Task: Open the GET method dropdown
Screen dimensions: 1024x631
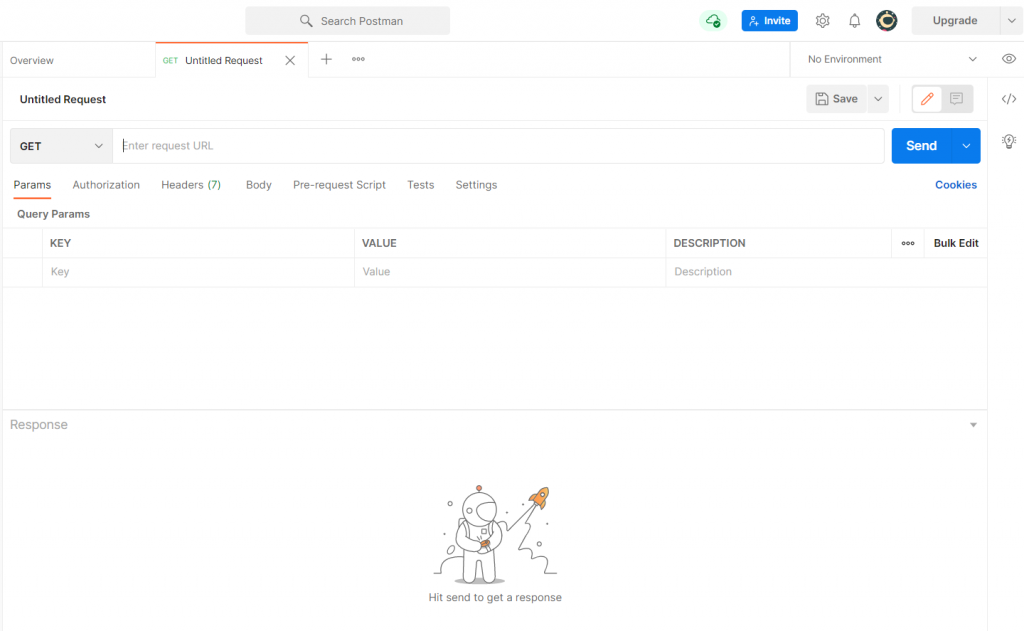Action: click(60, 145)
